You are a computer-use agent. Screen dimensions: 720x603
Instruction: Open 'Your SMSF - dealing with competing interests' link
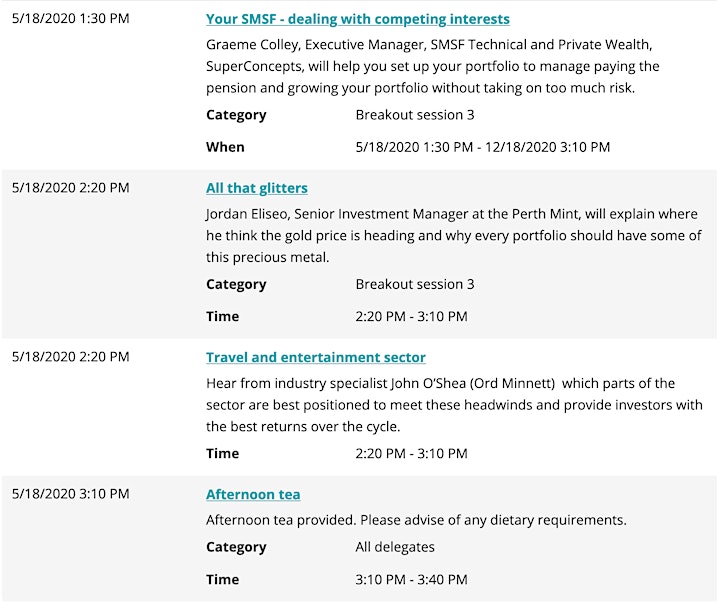tap(358, 19)
